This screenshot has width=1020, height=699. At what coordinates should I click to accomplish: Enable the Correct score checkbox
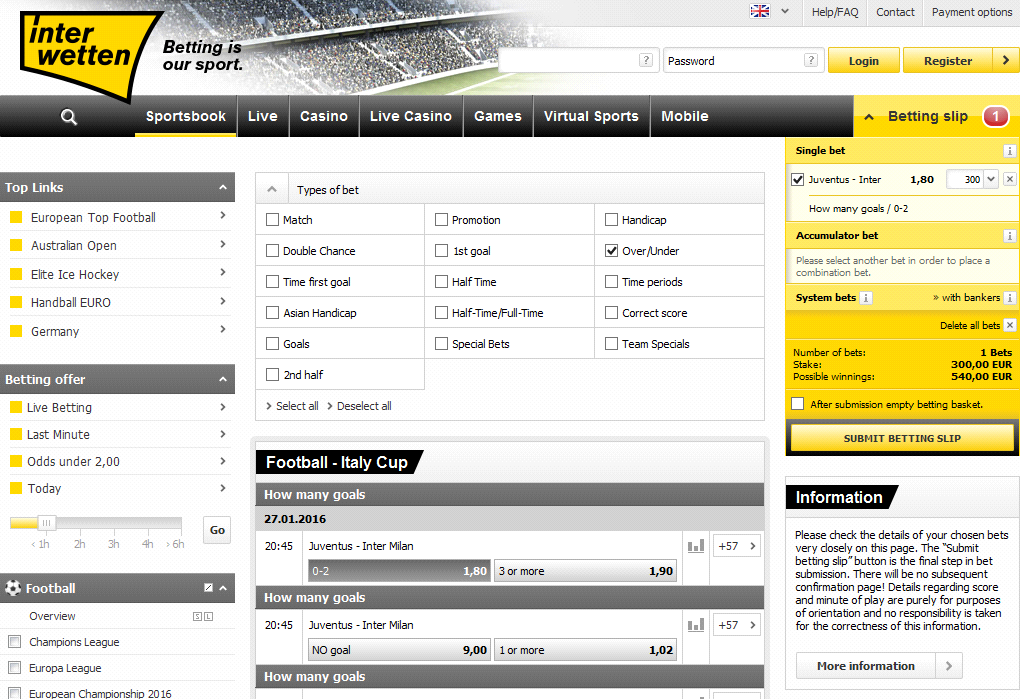coord(611,313)
